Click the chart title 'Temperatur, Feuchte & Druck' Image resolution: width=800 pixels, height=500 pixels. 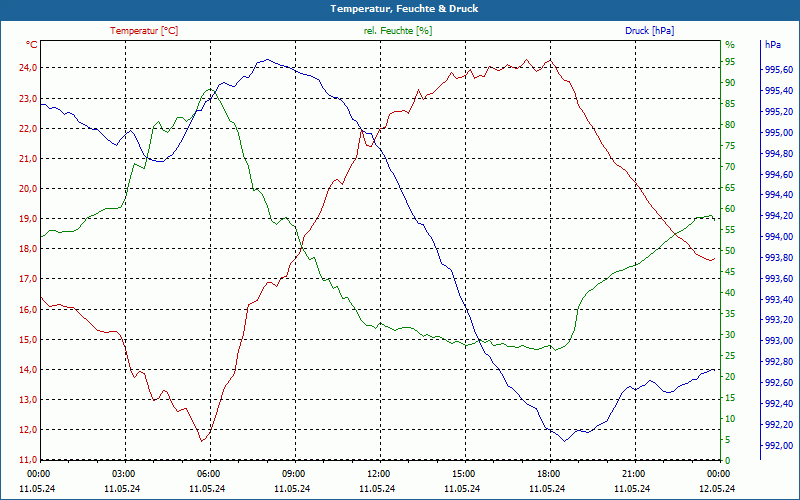404,9
